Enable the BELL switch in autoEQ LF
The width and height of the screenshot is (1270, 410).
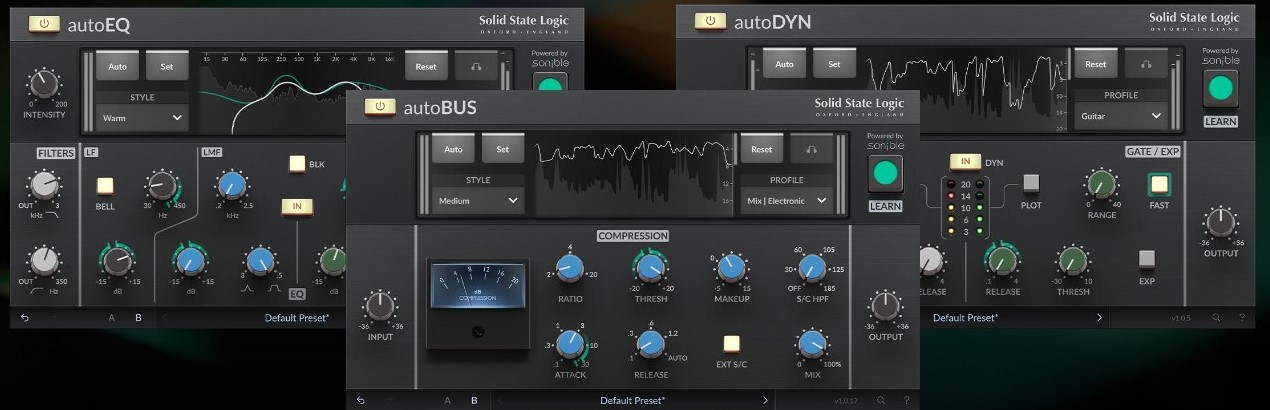pos(105,185)
